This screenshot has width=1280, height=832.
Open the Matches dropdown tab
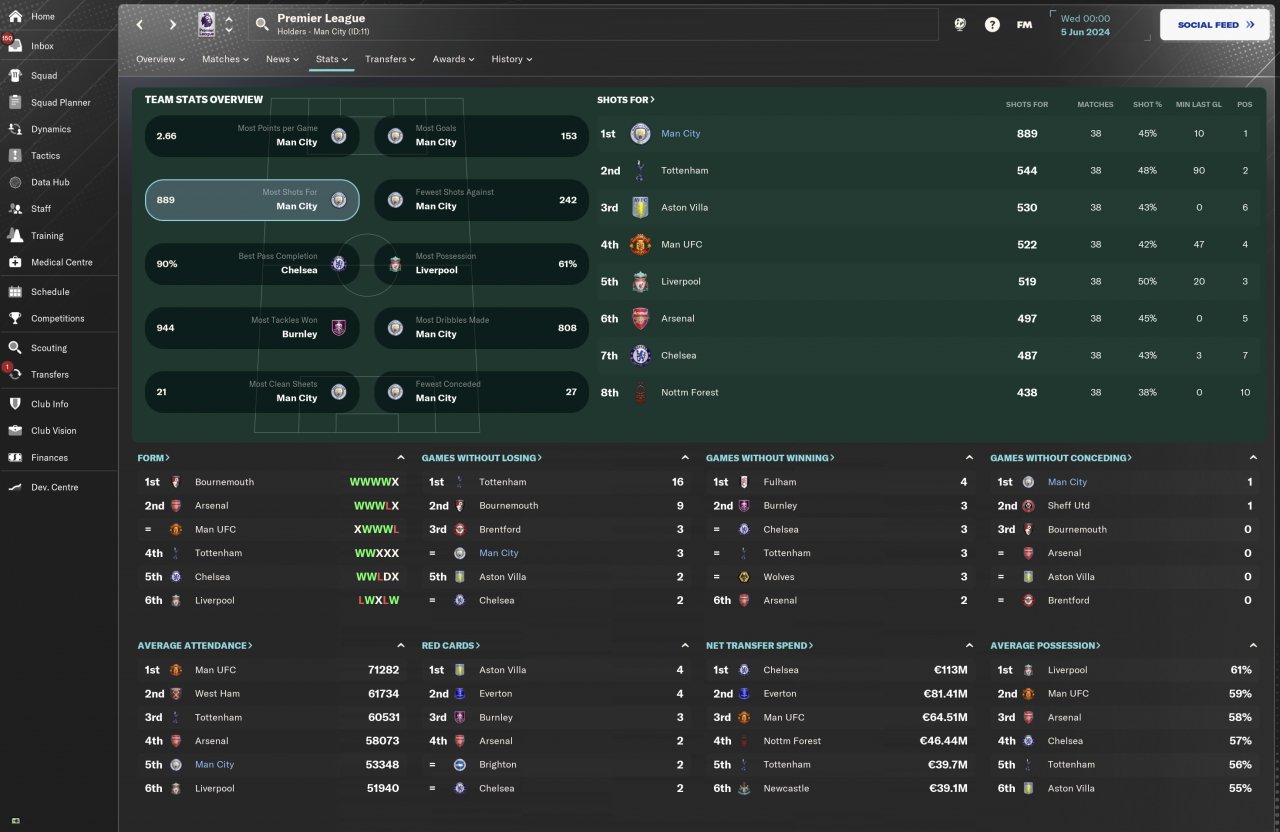226,59
